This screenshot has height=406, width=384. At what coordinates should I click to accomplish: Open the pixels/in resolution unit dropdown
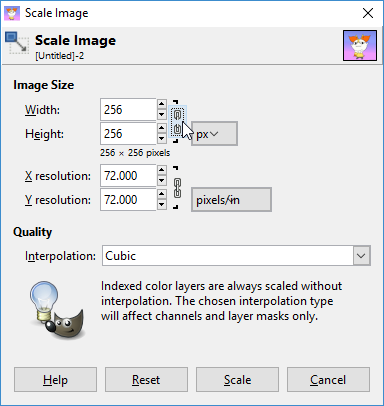[x=231, y=200]
